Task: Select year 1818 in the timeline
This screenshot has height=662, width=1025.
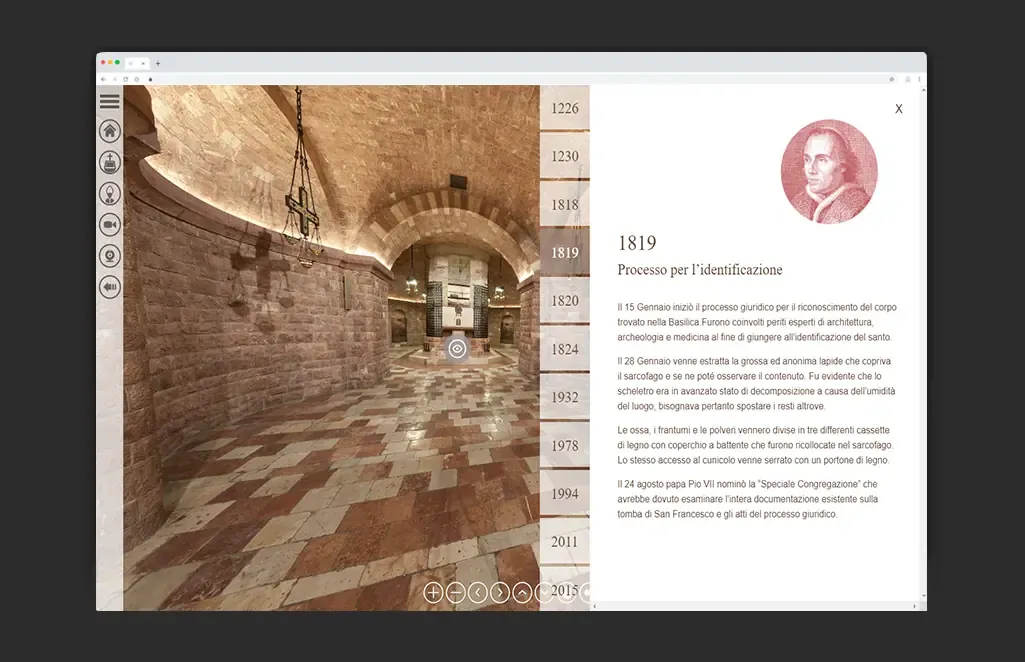Action: click(565, 205)
